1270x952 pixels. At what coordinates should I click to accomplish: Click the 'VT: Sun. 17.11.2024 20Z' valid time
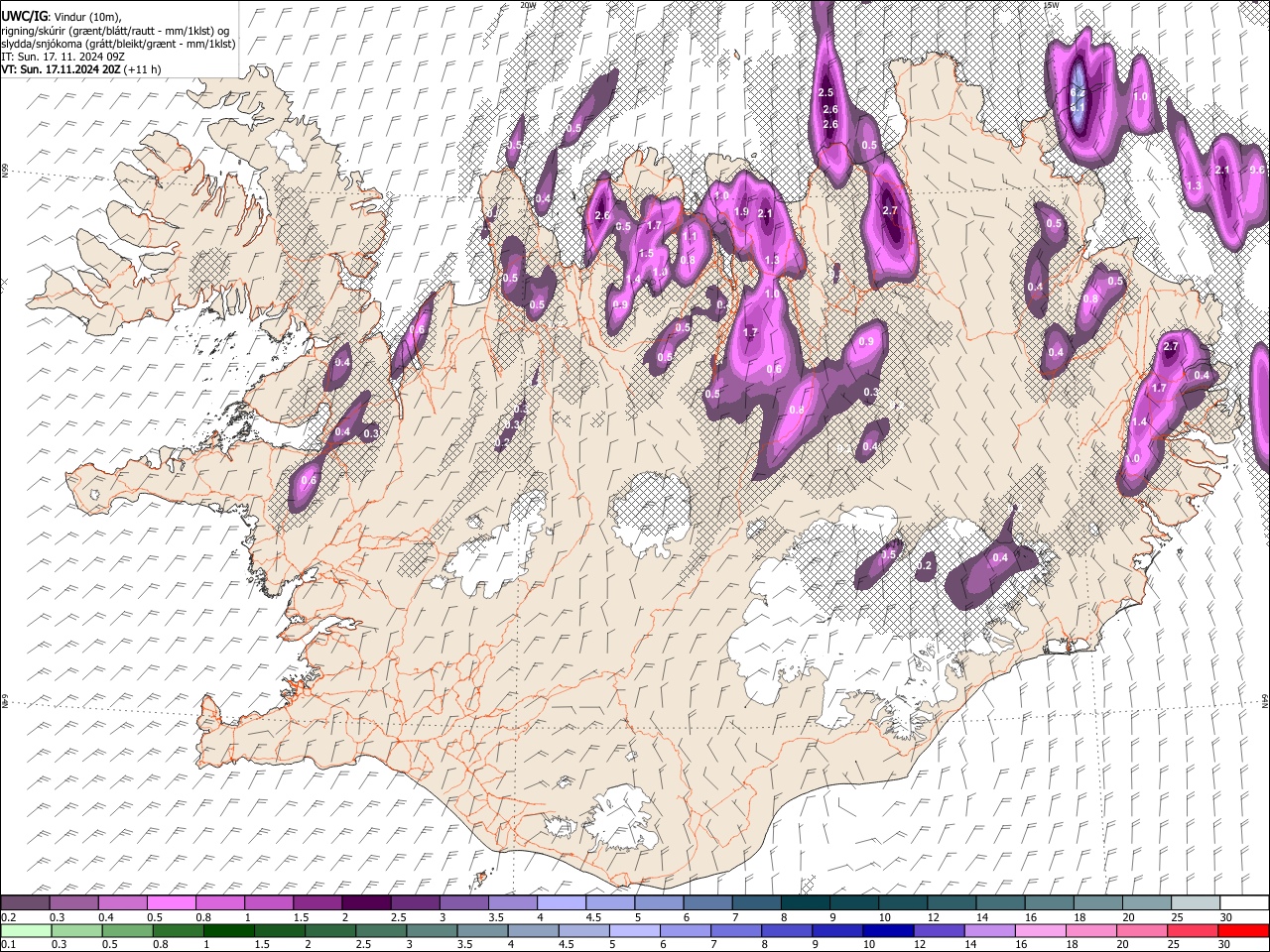click(x=61, y=69)
